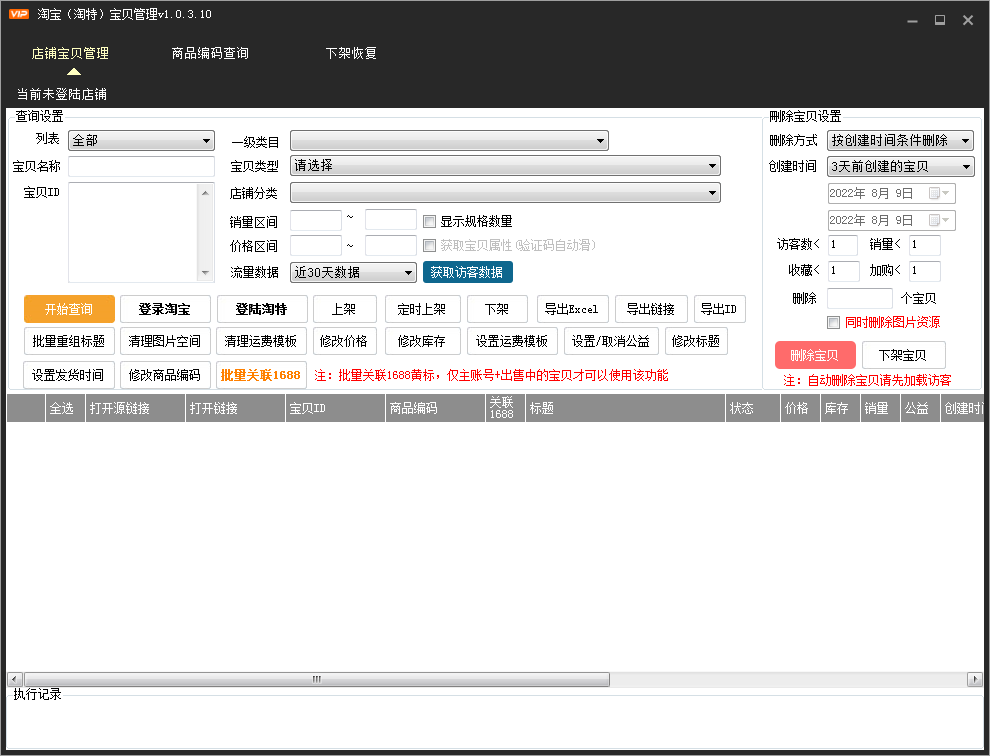Open 修改价格 to change prices

(346, 341)
